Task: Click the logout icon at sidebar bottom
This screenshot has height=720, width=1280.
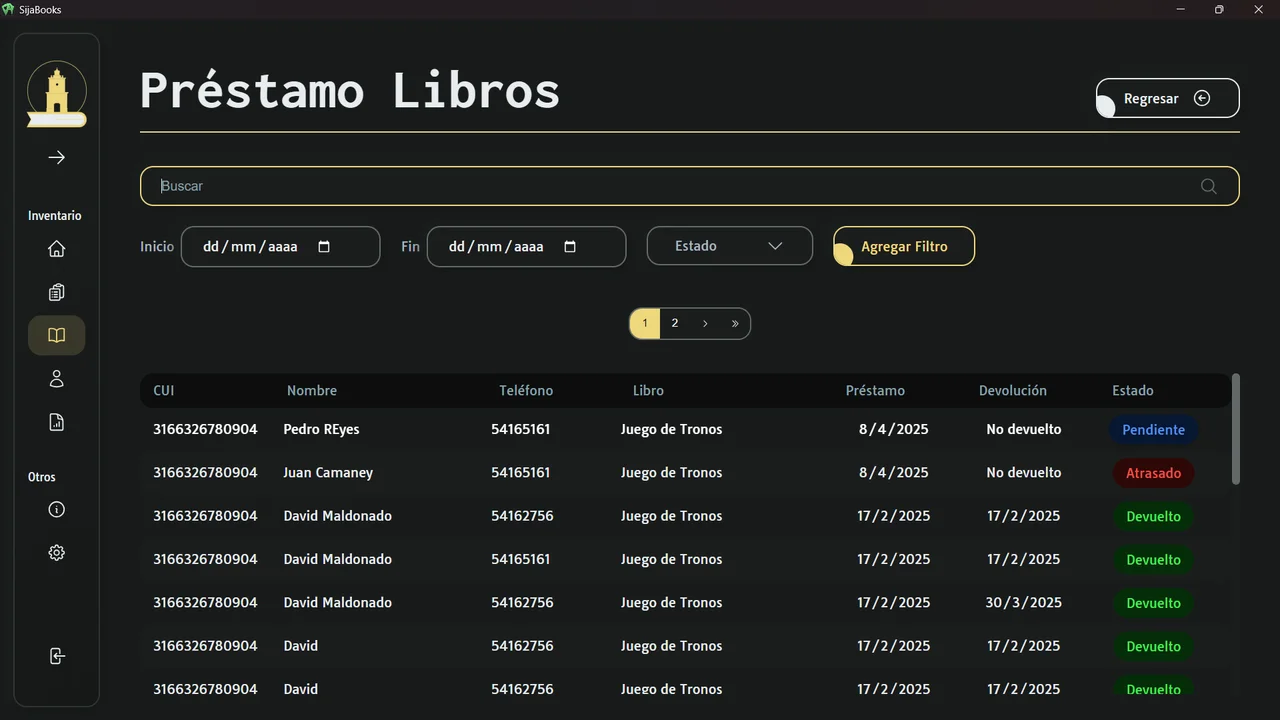Action: [x=57, y=656]
